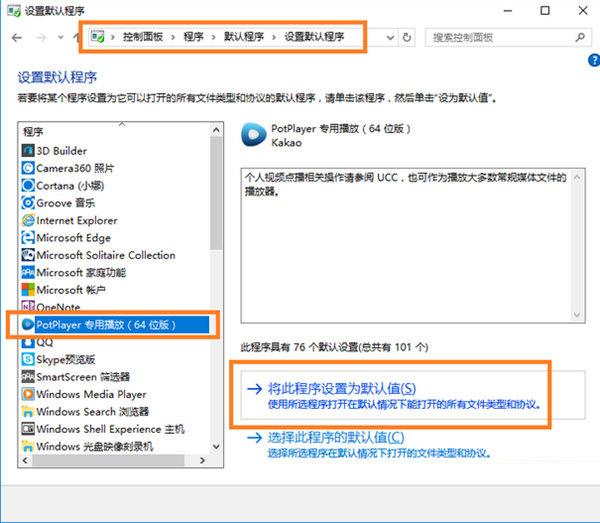Select 'Internet Explorer' row text

coord(77,220)
